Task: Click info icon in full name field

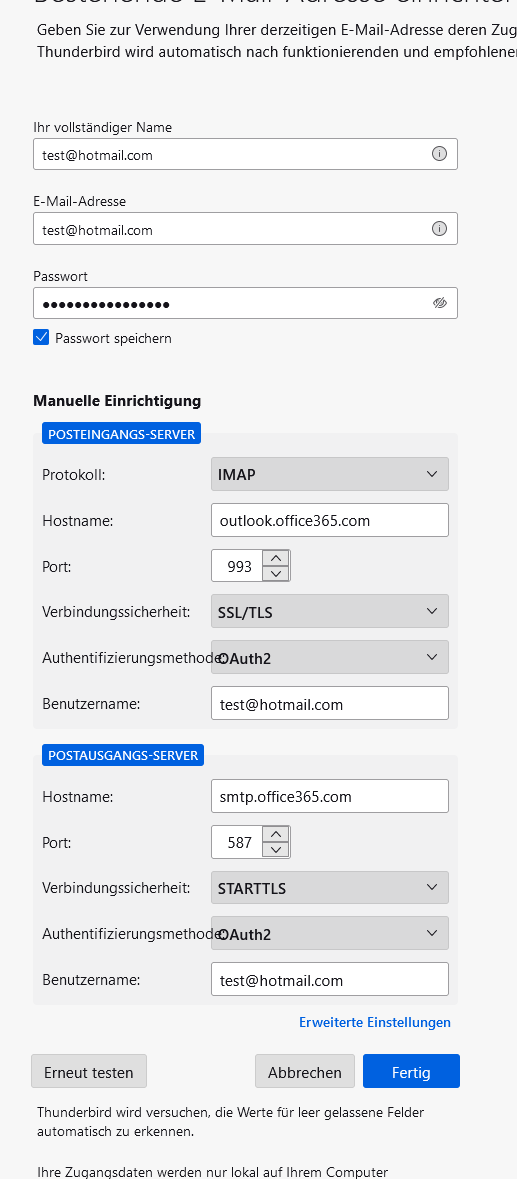Action: (440, 154)
